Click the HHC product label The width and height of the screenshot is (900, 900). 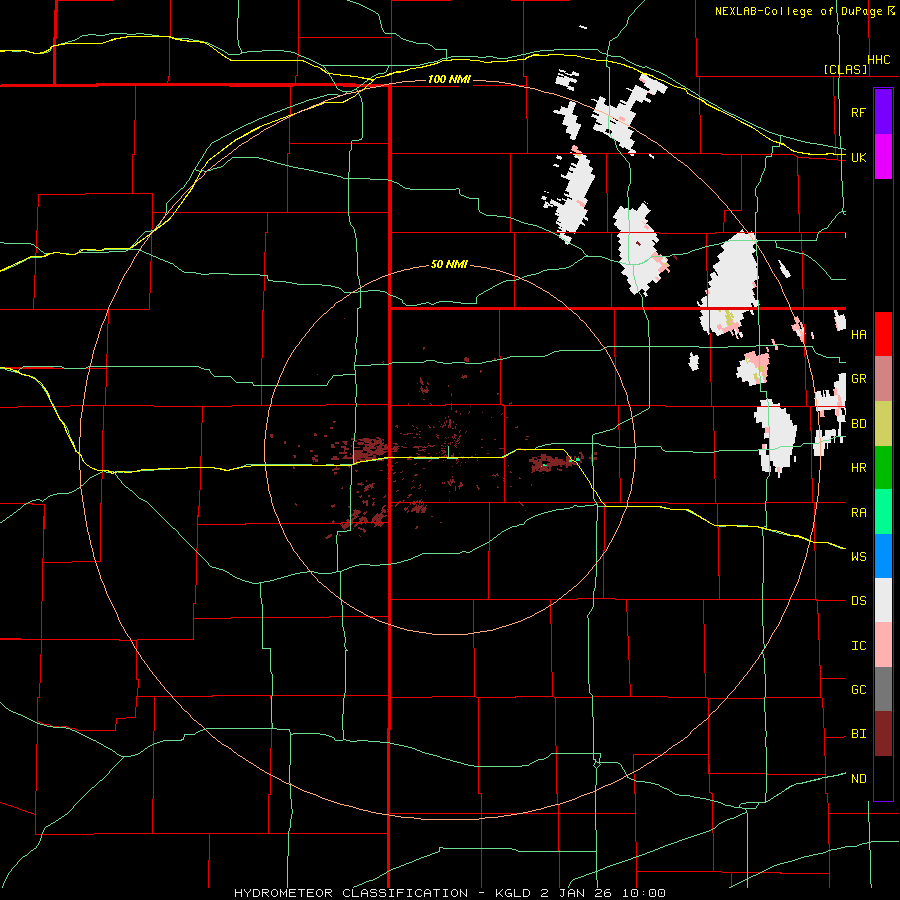coord(879,60)
